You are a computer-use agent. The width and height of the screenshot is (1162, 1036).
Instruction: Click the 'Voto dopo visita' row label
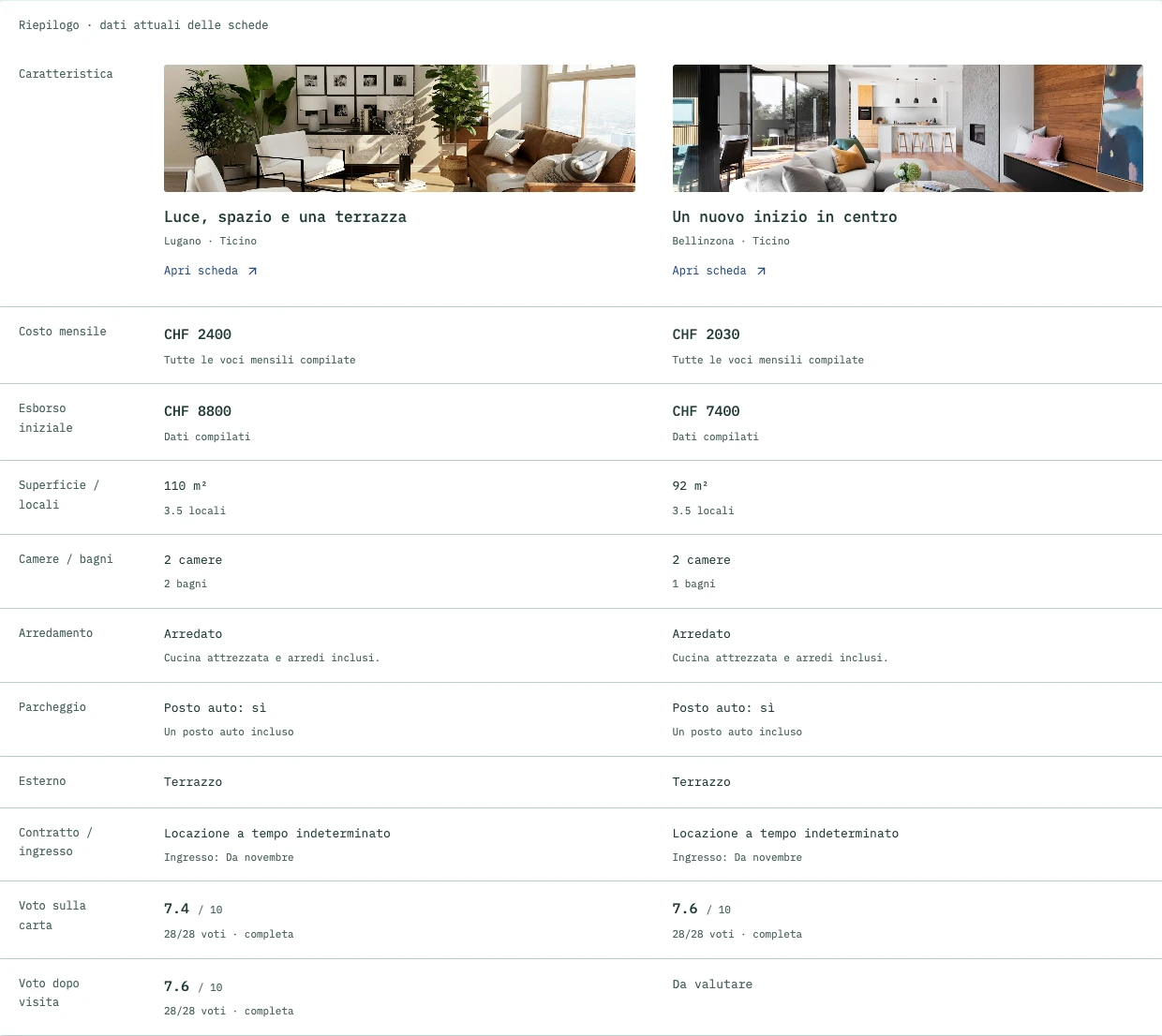pos(50,993)
